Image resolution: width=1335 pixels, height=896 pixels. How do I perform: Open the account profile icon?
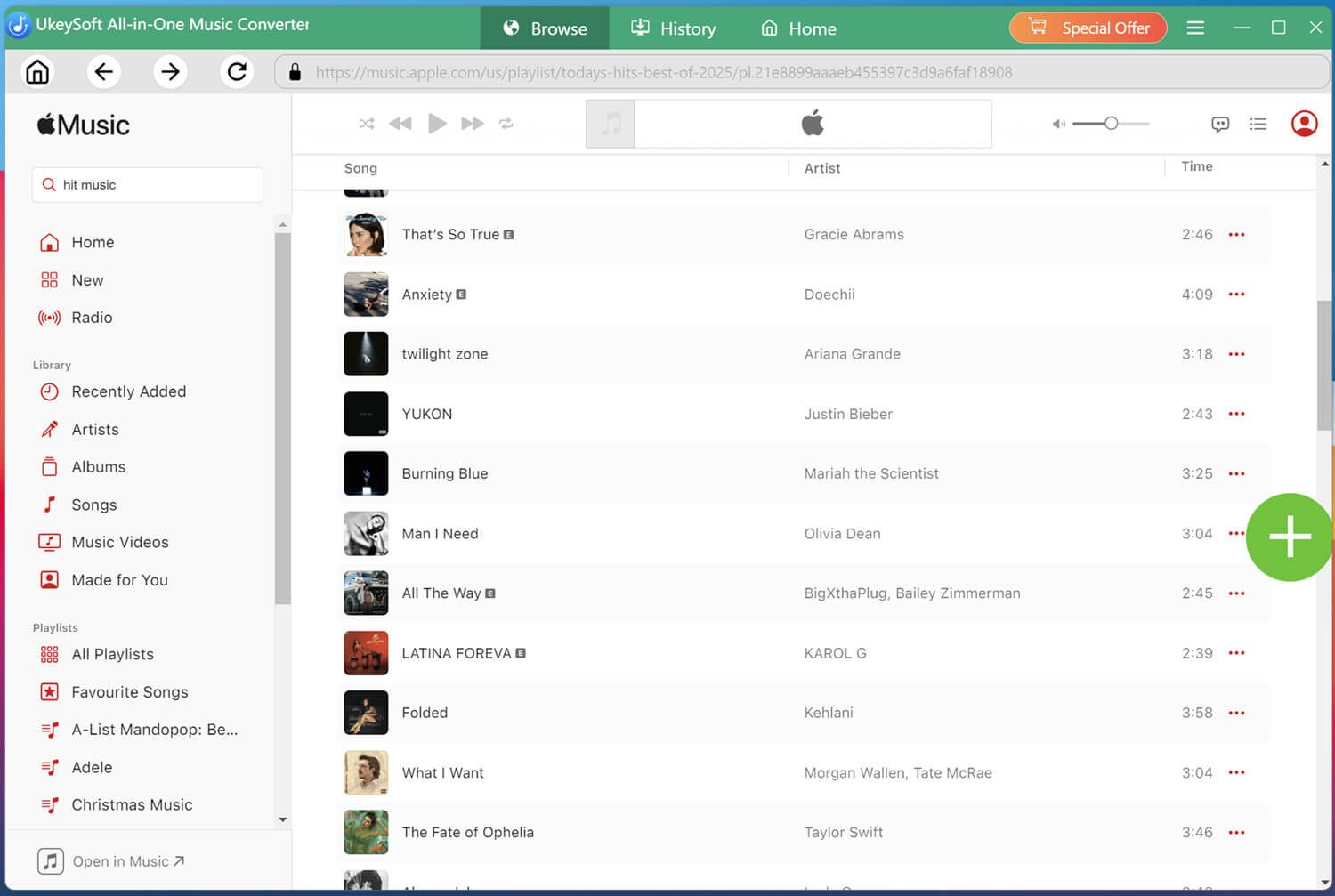(1304, 124)
